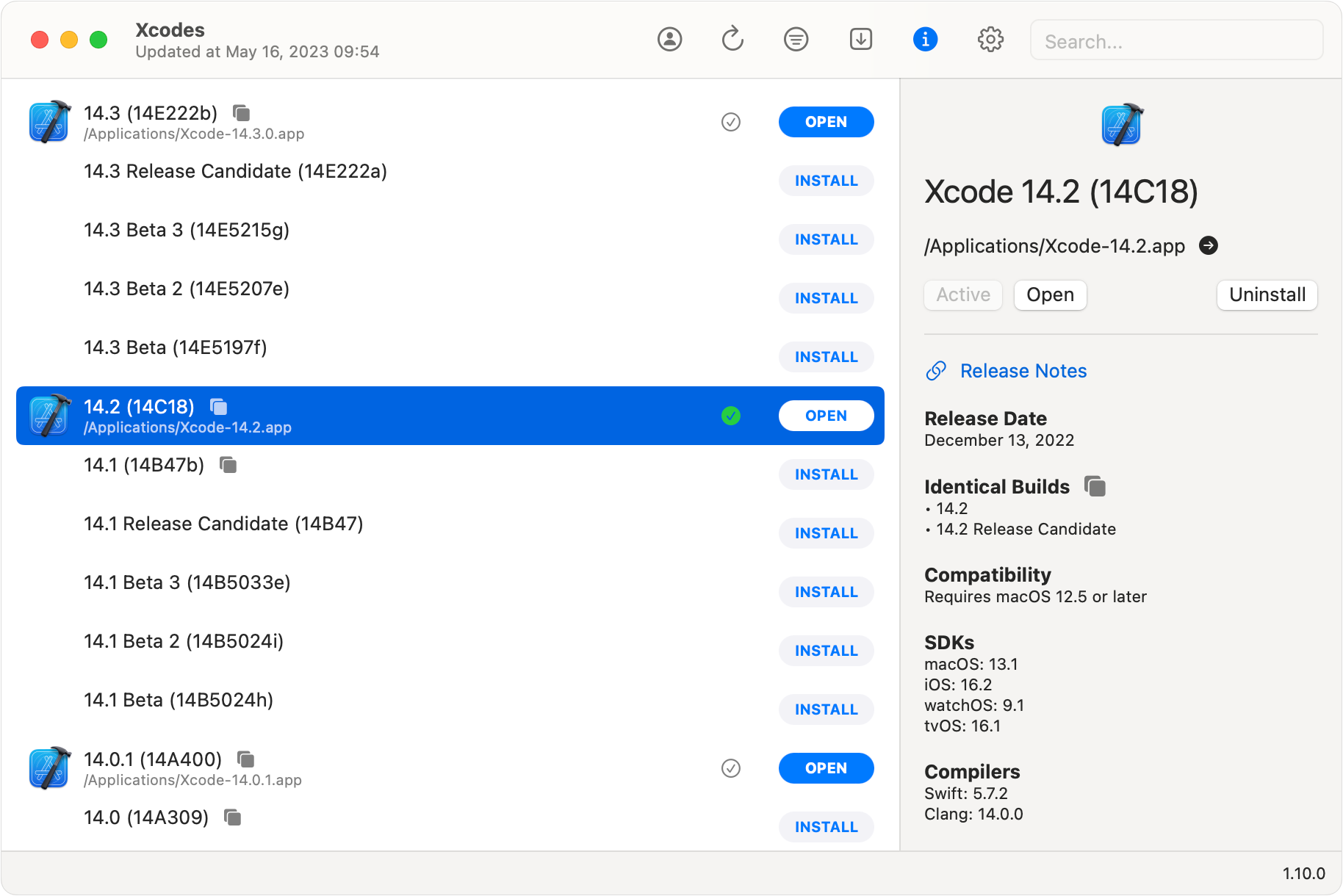Toggle the info inspector panel icon

point(925,39)
